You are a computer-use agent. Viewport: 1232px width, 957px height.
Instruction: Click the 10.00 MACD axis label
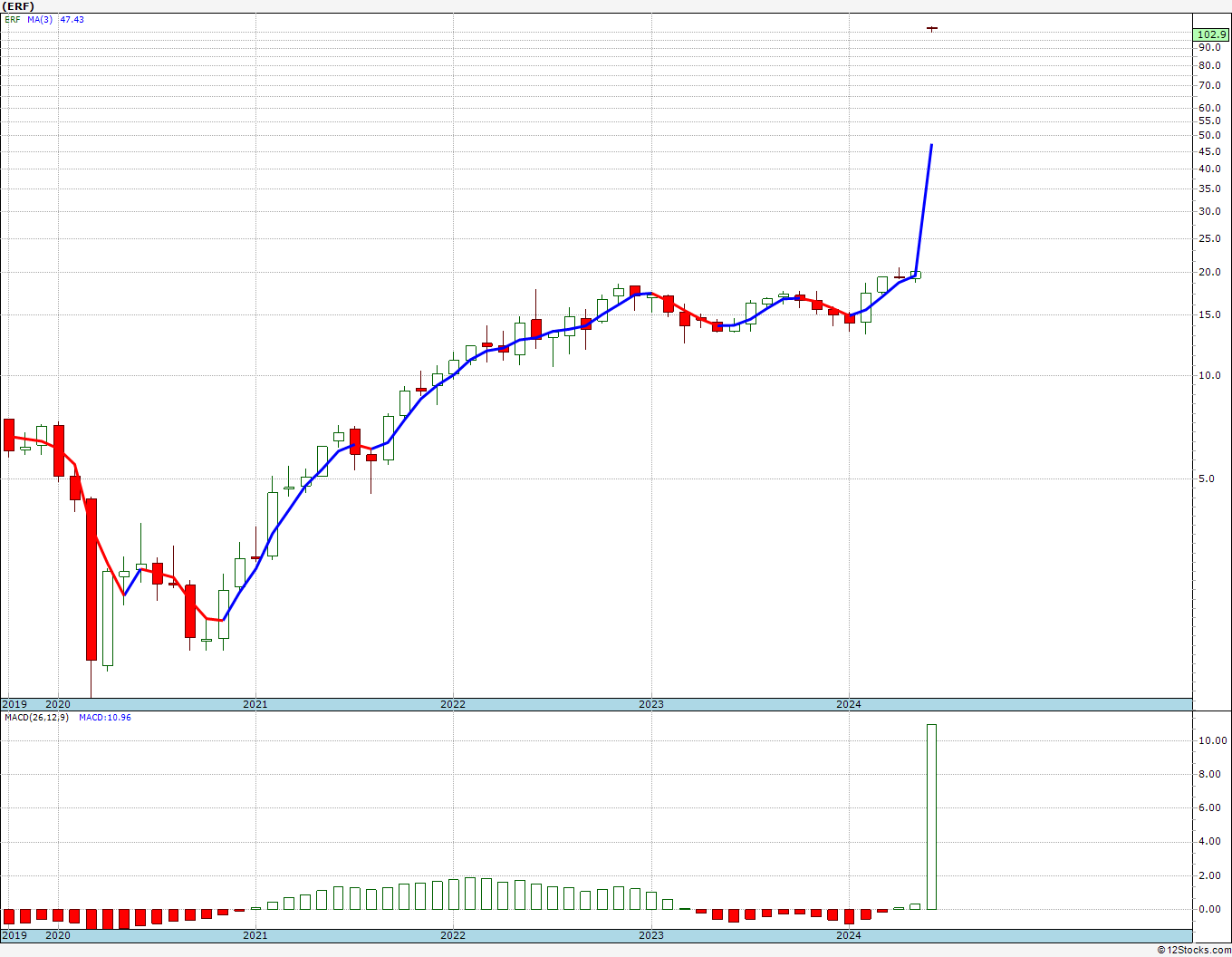[x=1211, y=740]
